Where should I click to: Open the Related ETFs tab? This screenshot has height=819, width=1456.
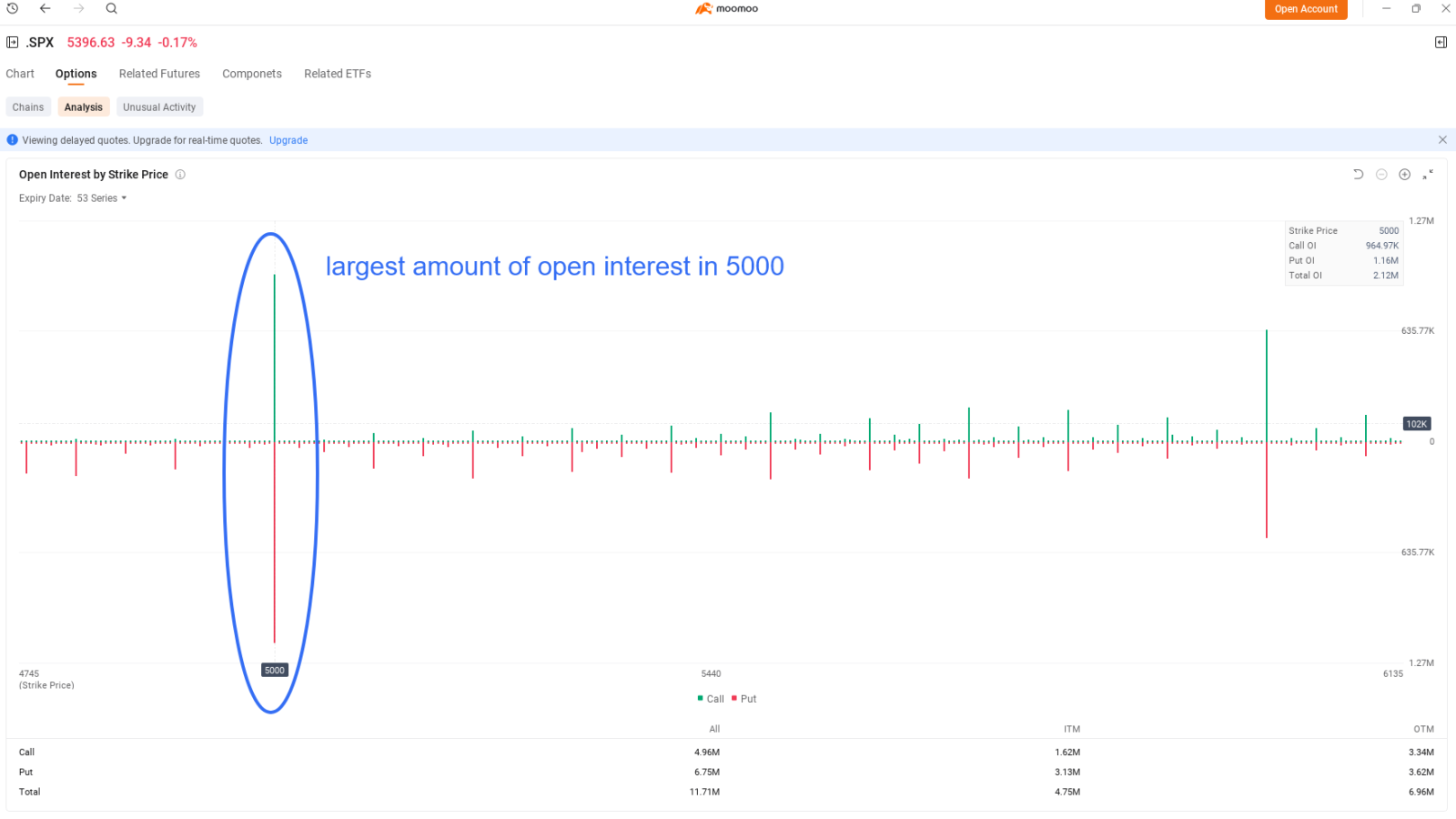point(338,74)
